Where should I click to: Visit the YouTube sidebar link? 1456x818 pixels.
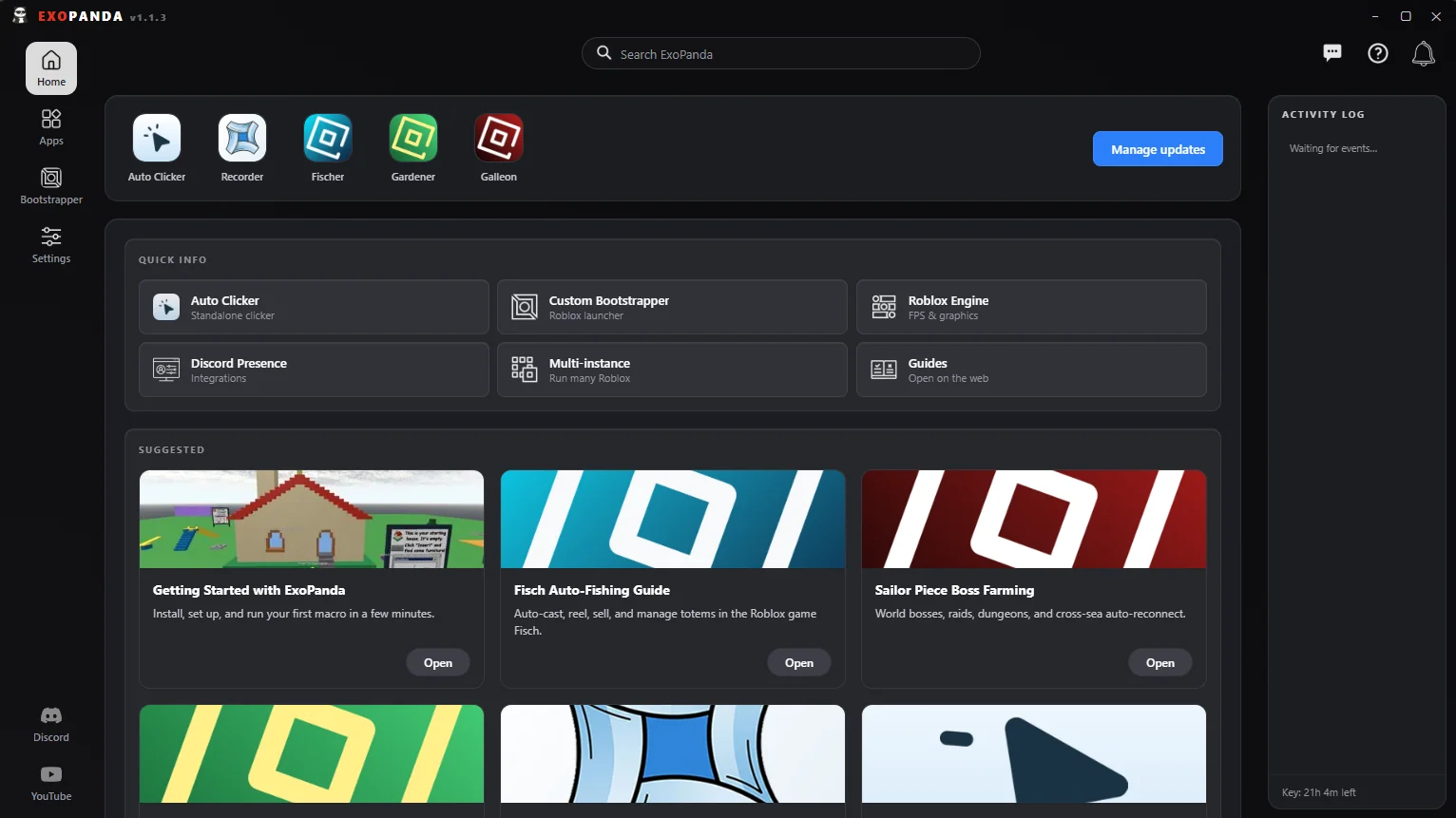point(51,783)
